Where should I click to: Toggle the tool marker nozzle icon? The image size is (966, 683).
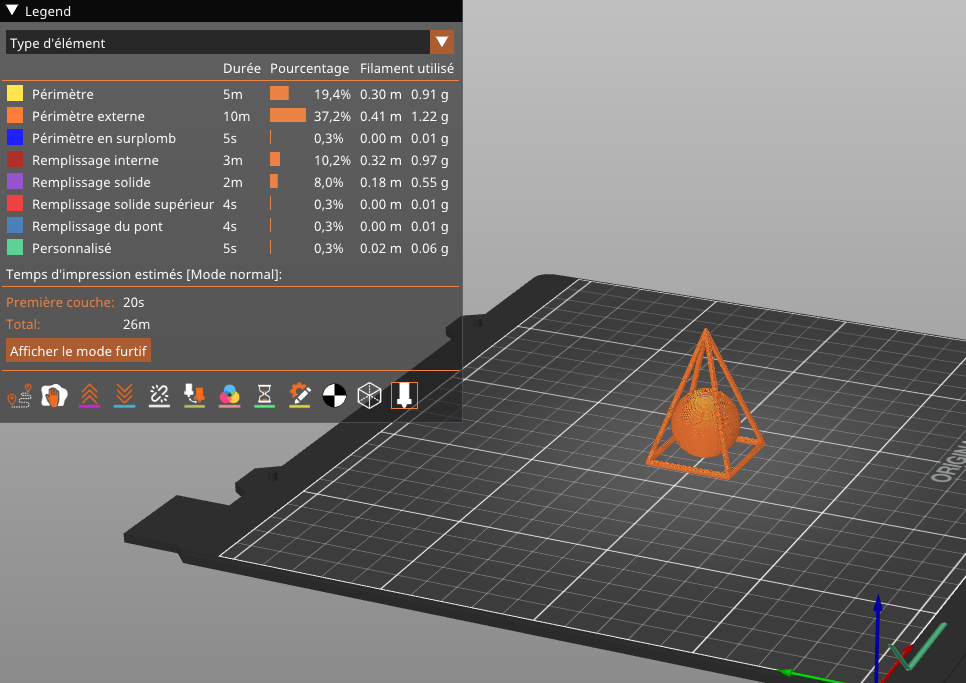pyautogui.click(x=404, y=396)
